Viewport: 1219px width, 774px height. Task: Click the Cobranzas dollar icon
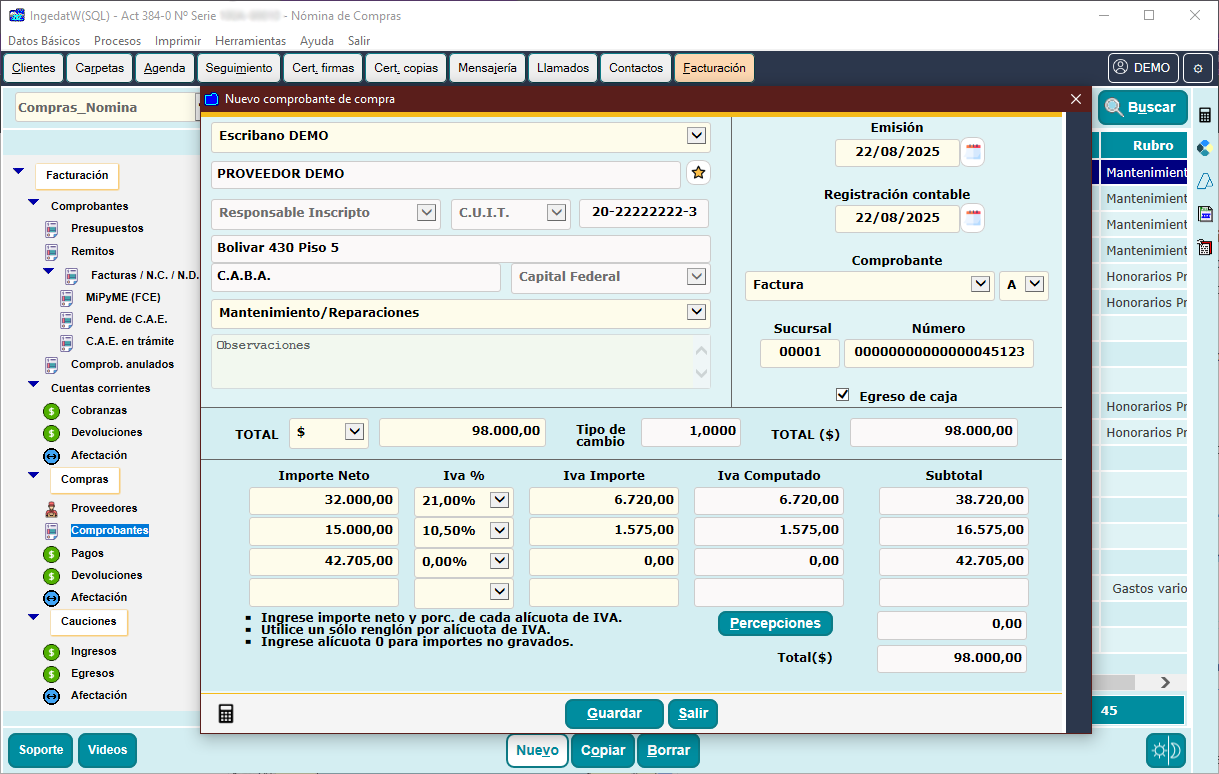(51, 411)
